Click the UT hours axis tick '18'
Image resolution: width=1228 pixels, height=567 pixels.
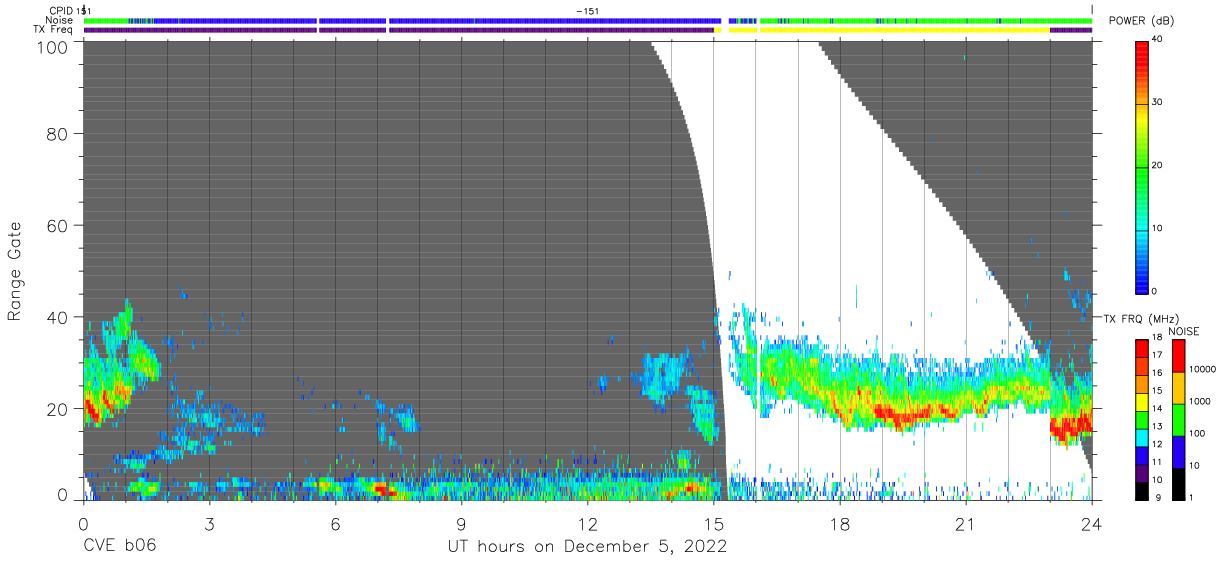click(x=840, y=523)
